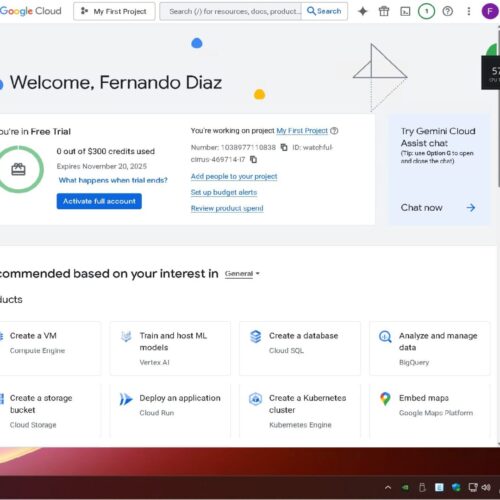Open My First Project selector
This screenshot has width=500, height=500.
114,11
